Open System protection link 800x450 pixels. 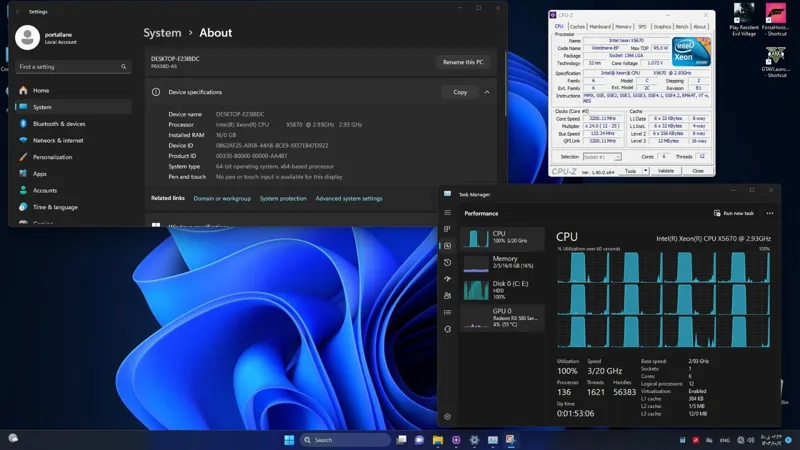[283, 198]
